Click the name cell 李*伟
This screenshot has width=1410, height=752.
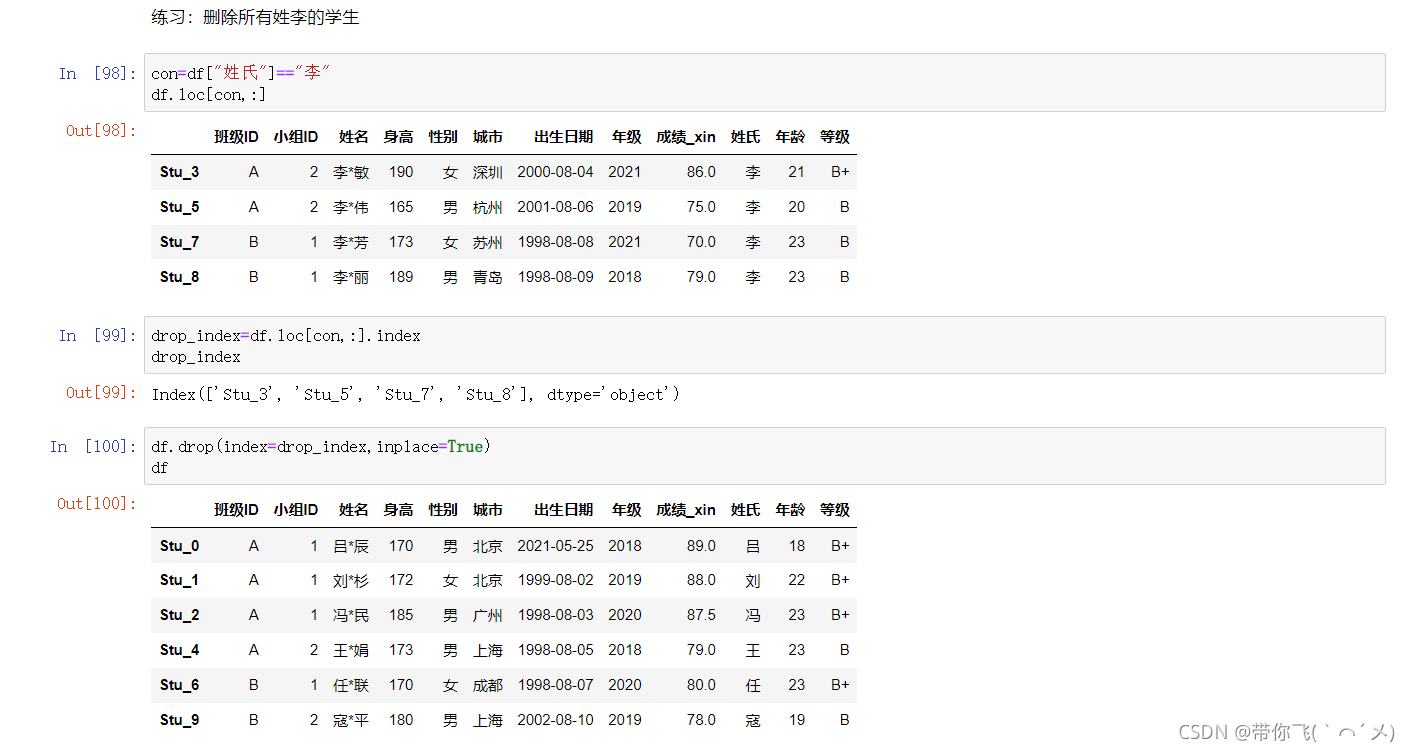[x=351, y=207]
